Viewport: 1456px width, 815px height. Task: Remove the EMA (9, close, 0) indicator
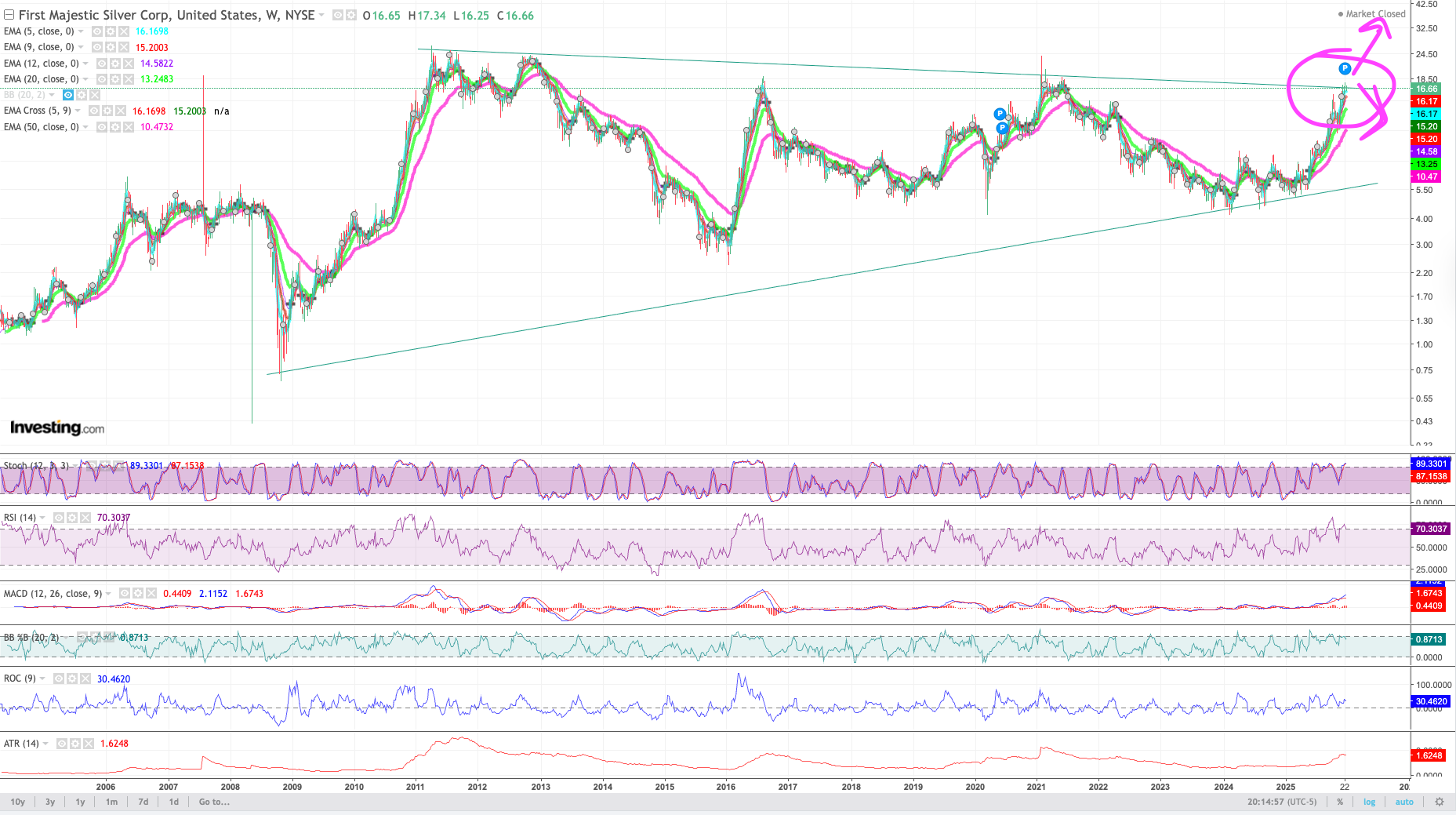pyautogui.click(x=123, y=47)
